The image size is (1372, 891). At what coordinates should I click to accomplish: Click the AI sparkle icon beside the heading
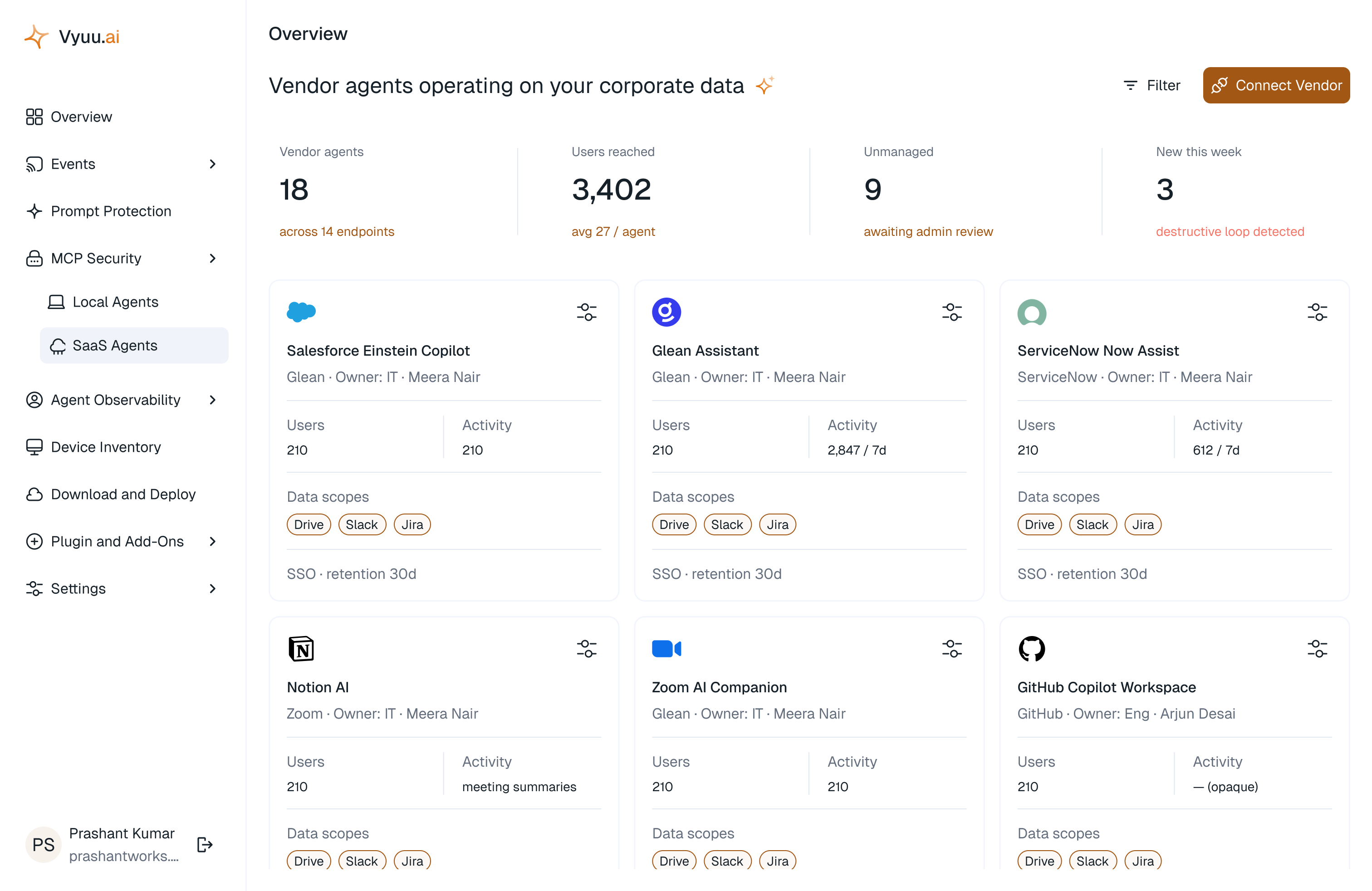(x=765, y=85)
